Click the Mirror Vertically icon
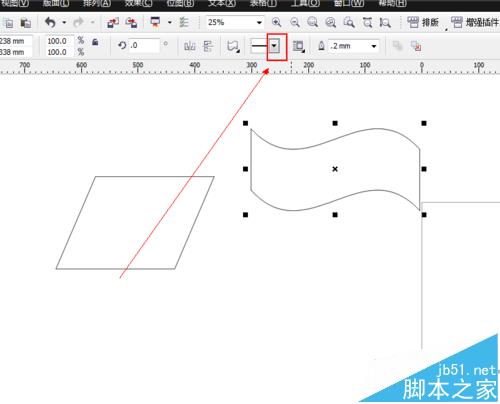The image size is (500, 404). pos(208,46)
